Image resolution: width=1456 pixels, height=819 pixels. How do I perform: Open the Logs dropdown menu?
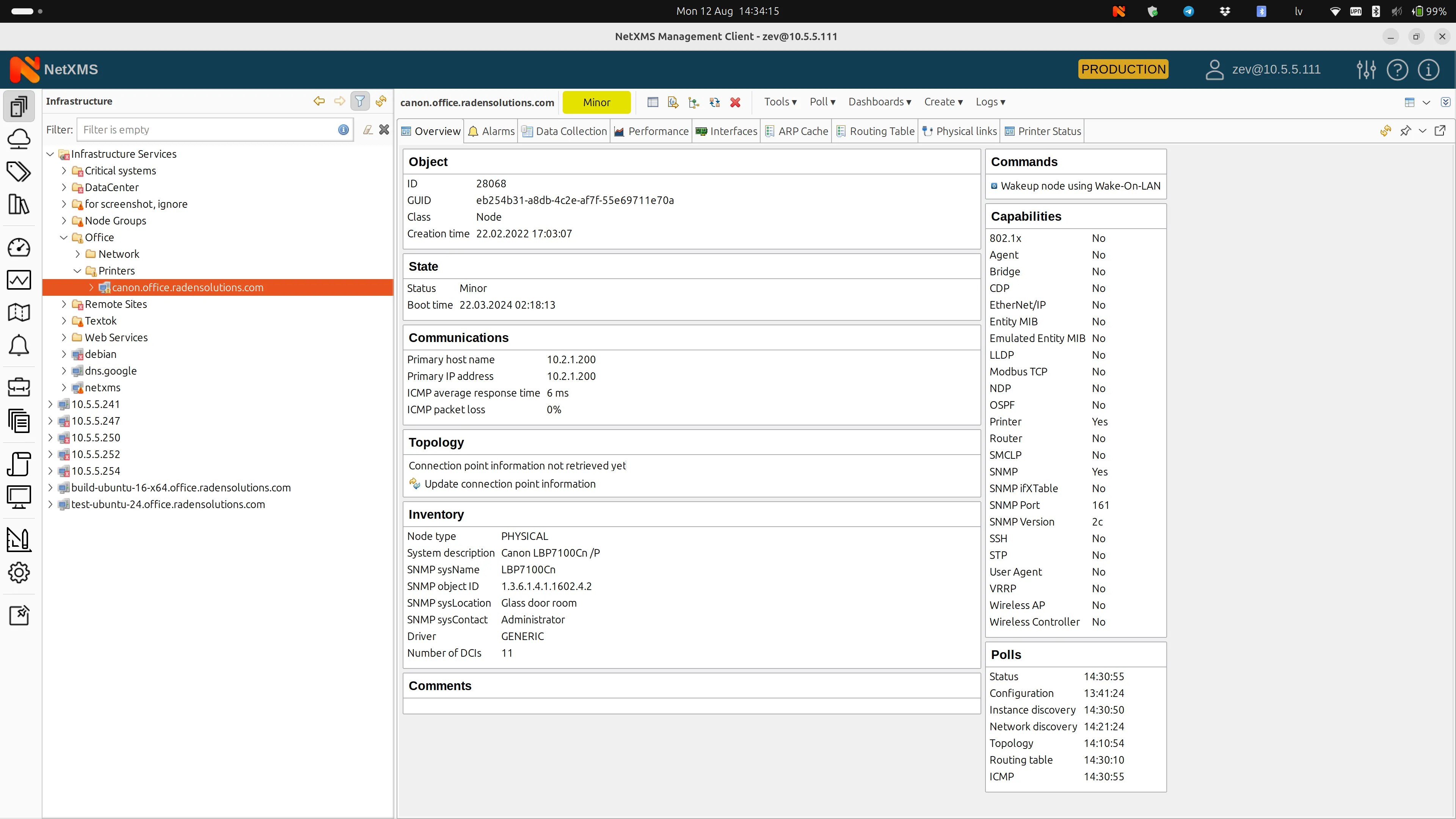pyautogui.click(x=990, y=102)
